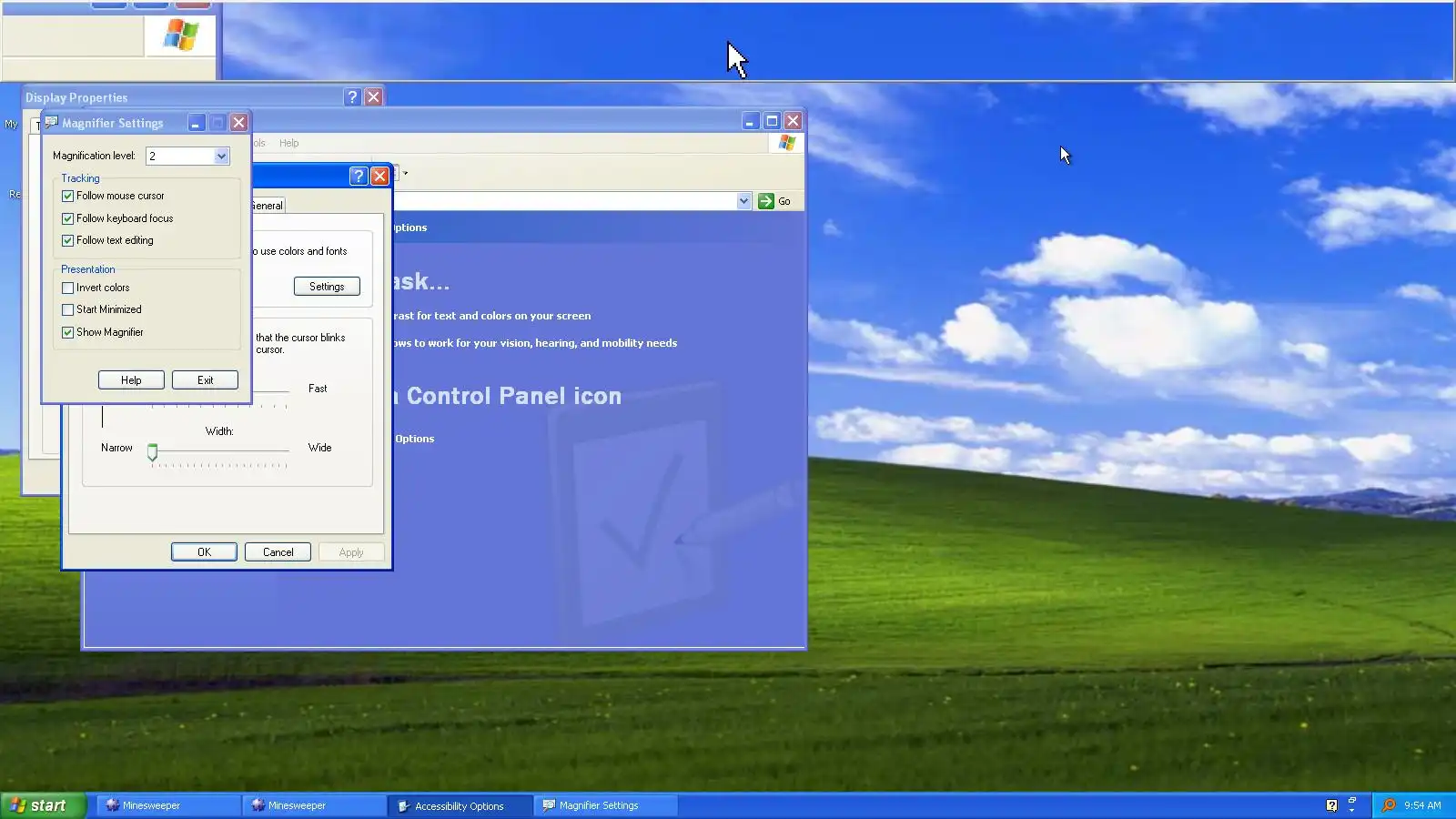Open the Options link under Control Panel icon

tap(414, 439)
